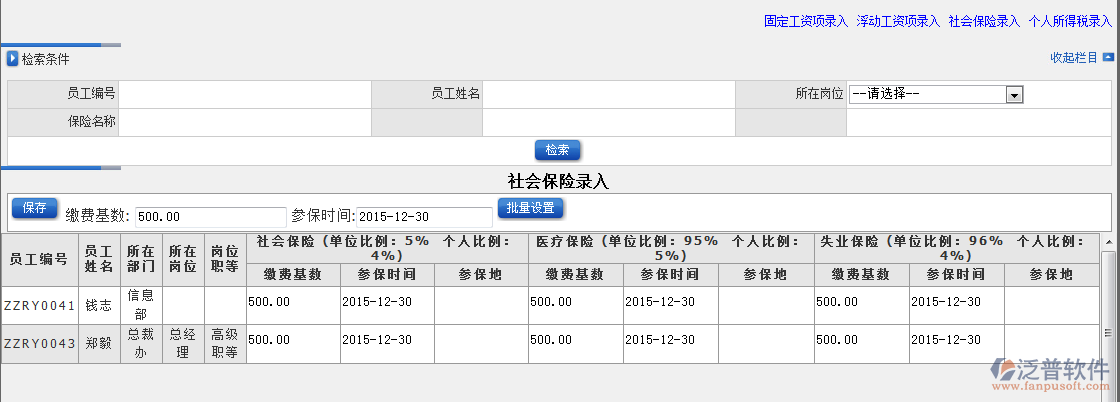Click rank cell 高级职等
Screen dimensions: 1120x402
tap(225, 344)
